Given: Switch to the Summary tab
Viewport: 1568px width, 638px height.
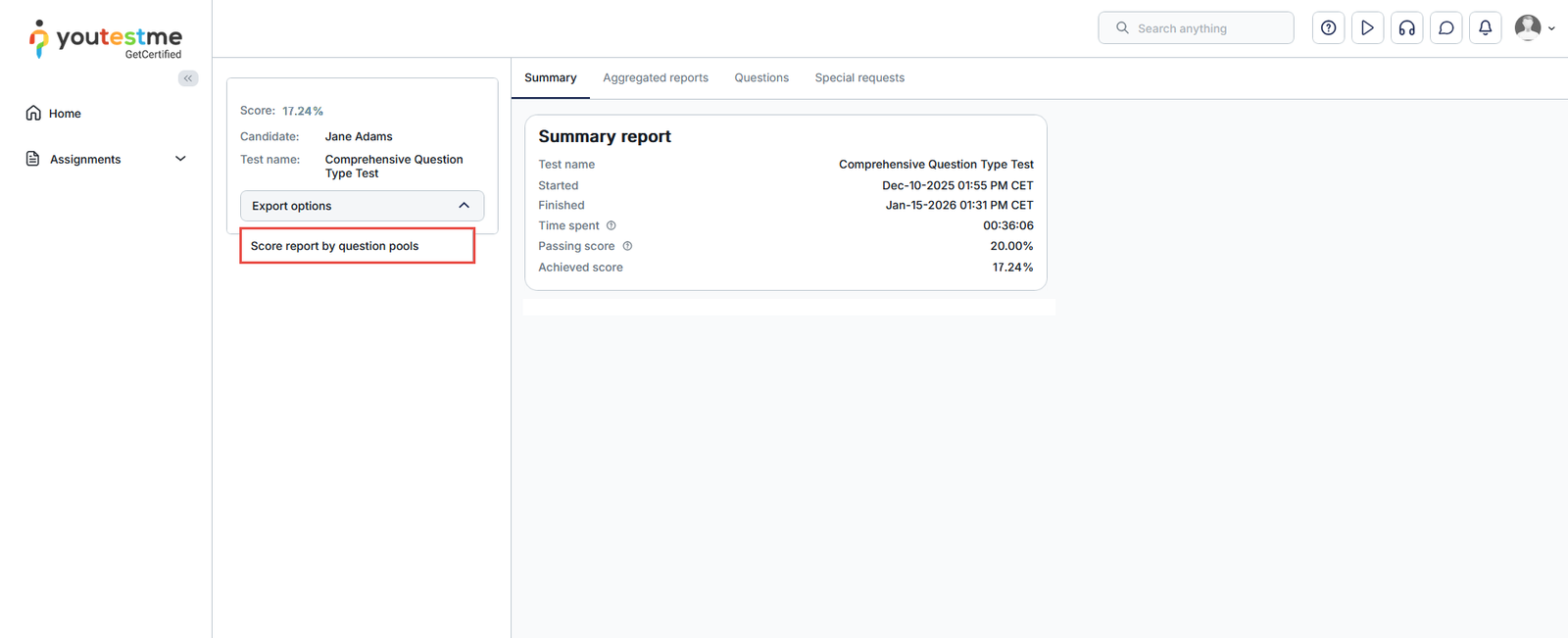Looking at the screenshot, I should tap(551, 78).
